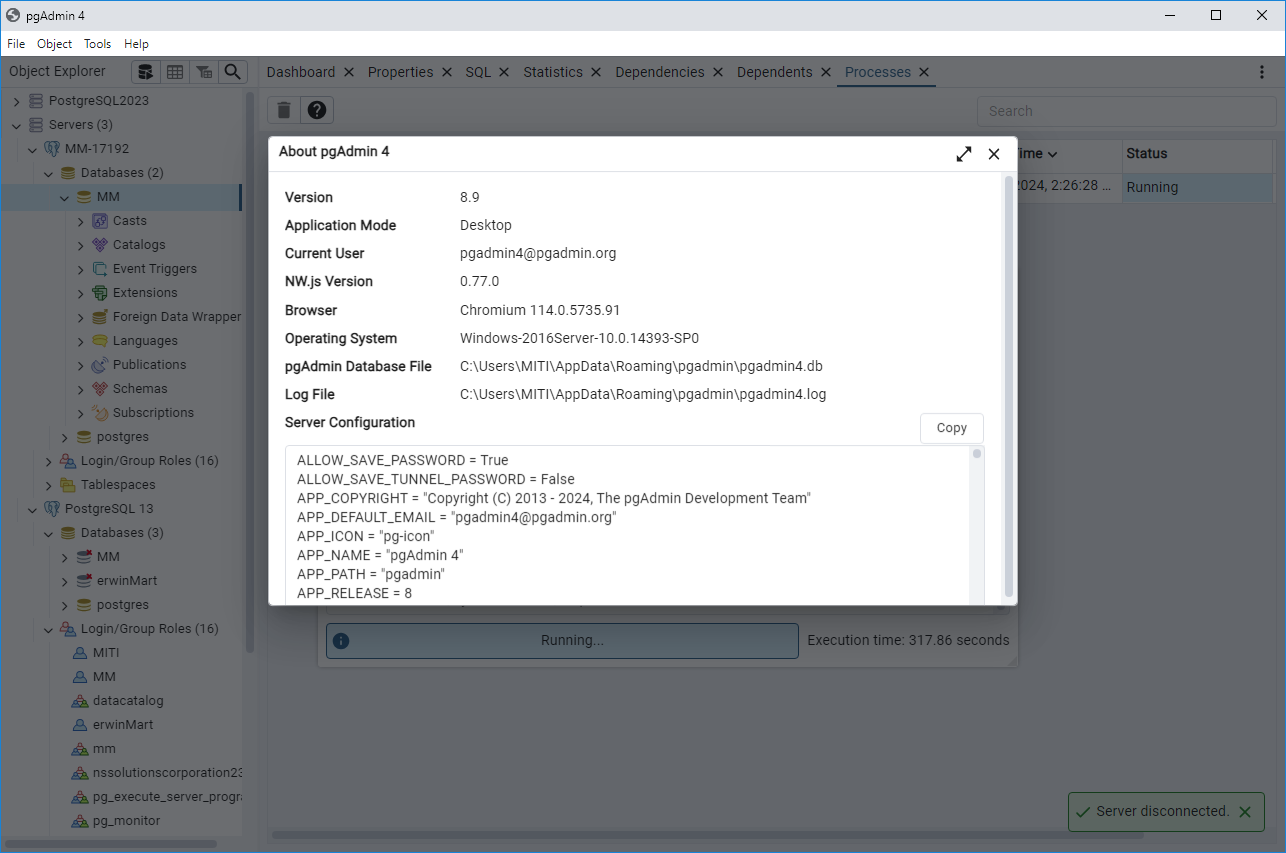Copy the Server Configuration text
This screenshot has width=1286, height=853.
point(951,428)
